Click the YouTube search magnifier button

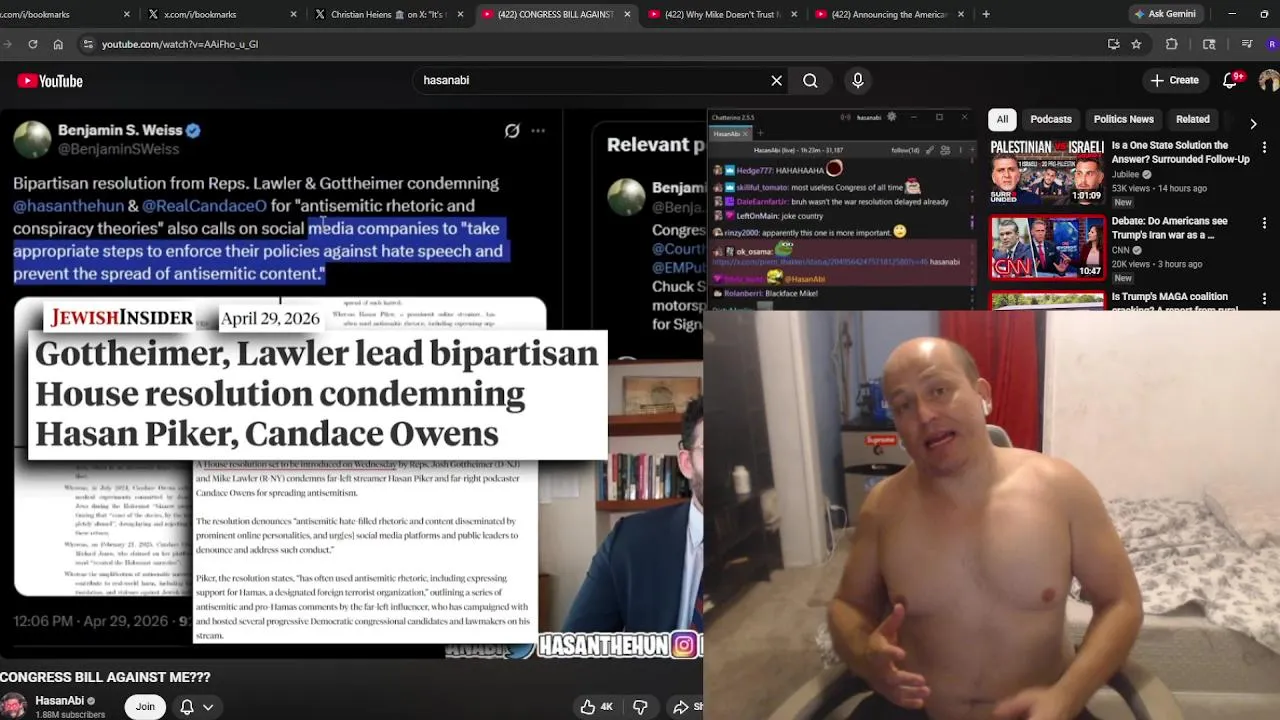pyautogui.click(x=810, y=80)
